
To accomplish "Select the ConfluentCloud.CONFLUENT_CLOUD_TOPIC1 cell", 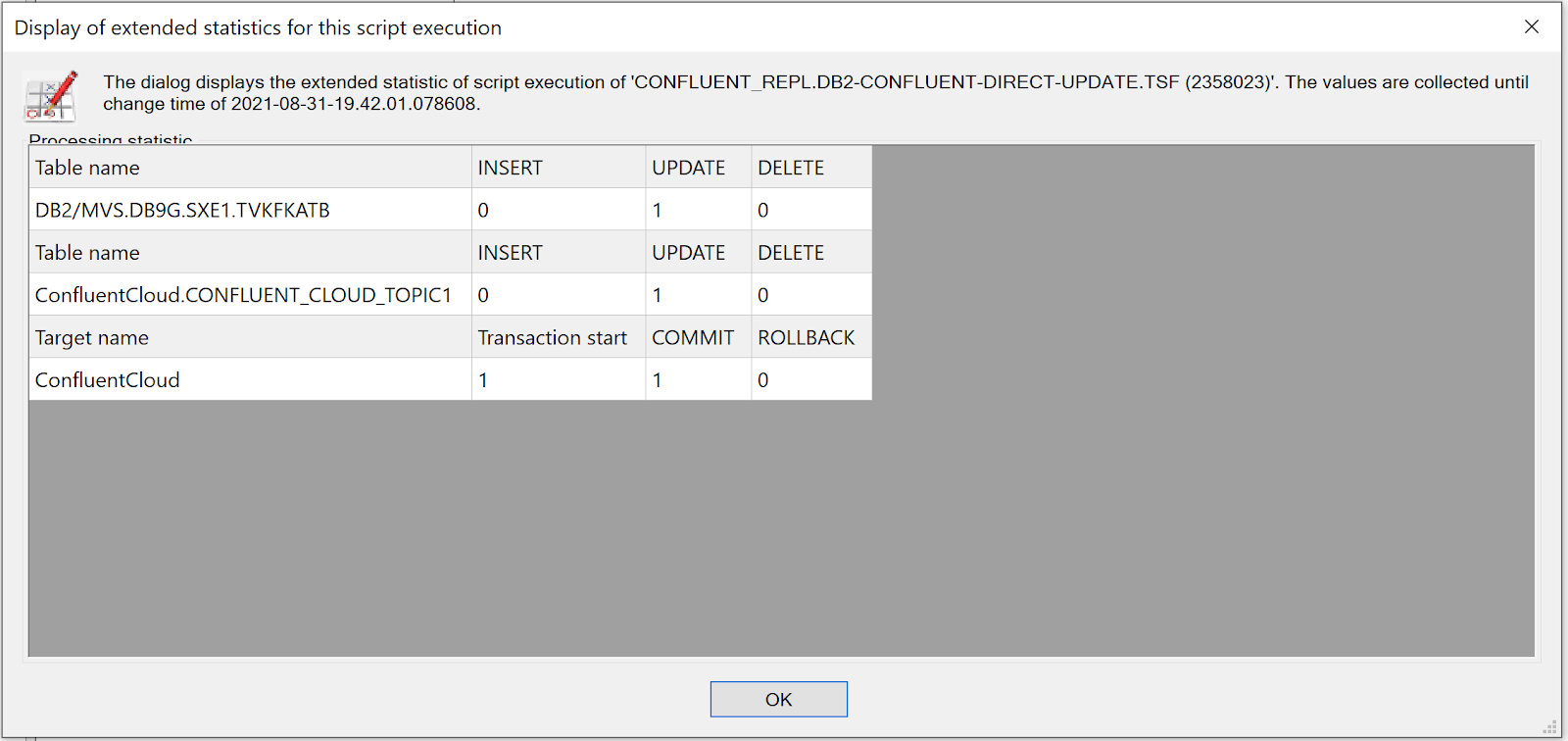I will click(x=250, y=295).
